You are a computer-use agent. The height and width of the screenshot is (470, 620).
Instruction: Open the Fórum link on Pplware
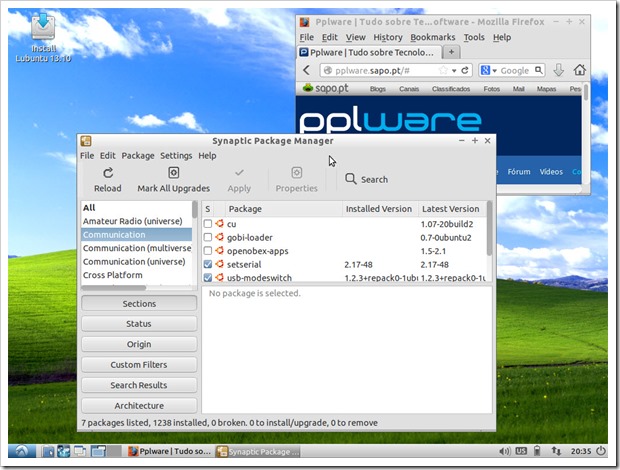click(519, 172)
